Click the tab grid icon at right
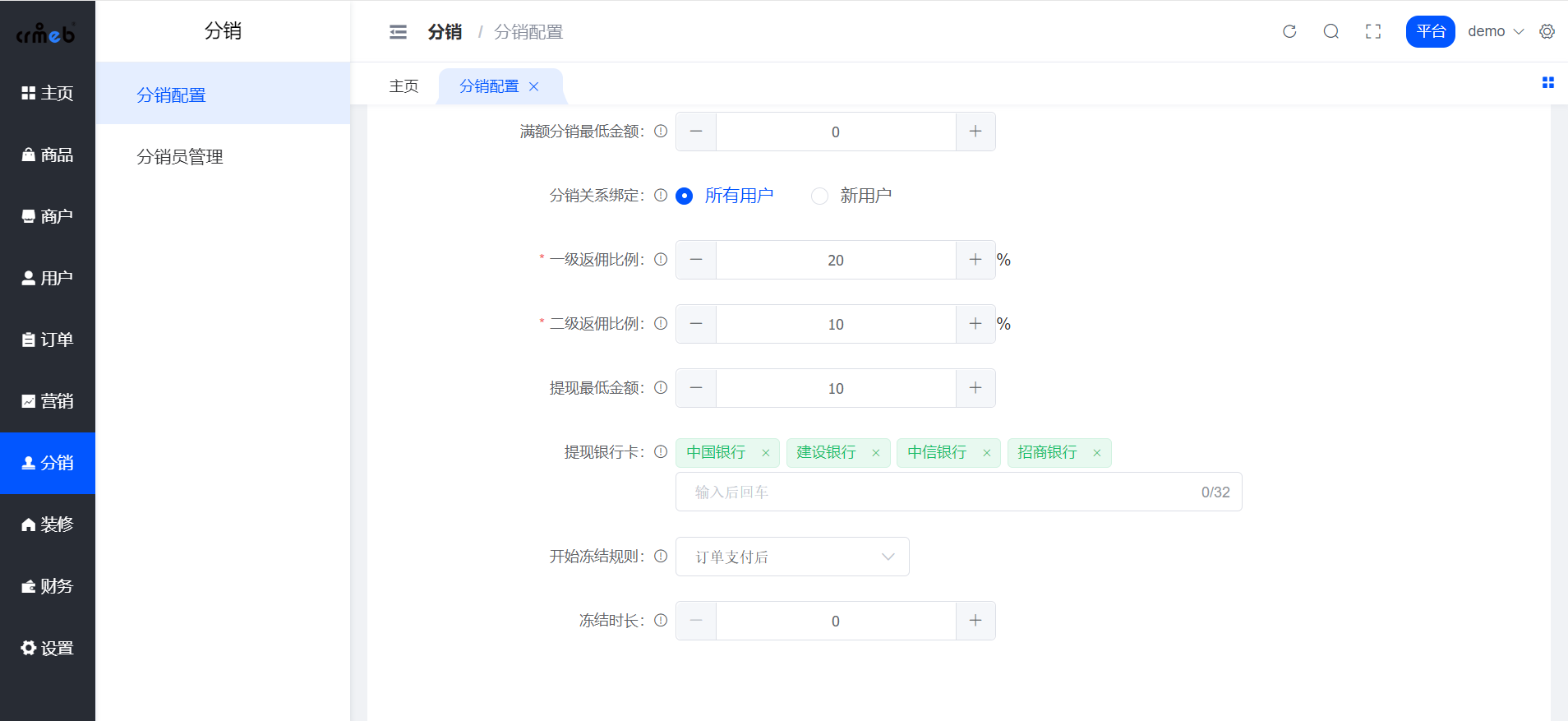Screen dimensions: 1568x721 (x=1548, y=82)
